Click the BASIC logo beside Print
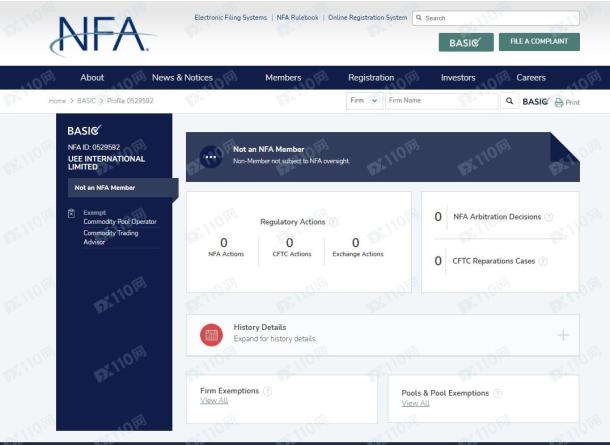Viewport: 610px width, 445px height. click(536, 102)
